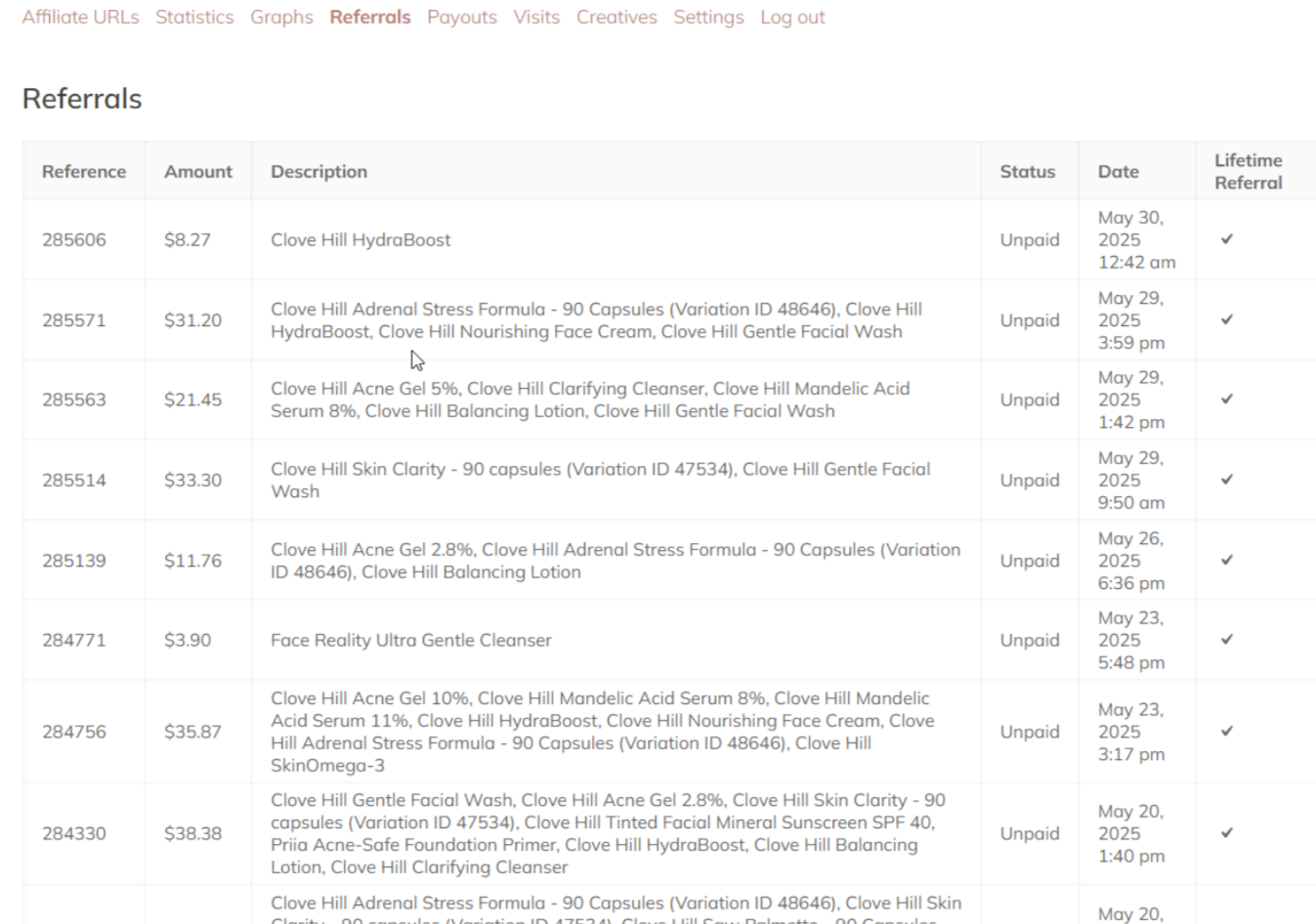Image resolution: width=1316 pixels, height=924 pixels.
Task: Click the $11.76 amount
Action: click(x=192, y=560)
